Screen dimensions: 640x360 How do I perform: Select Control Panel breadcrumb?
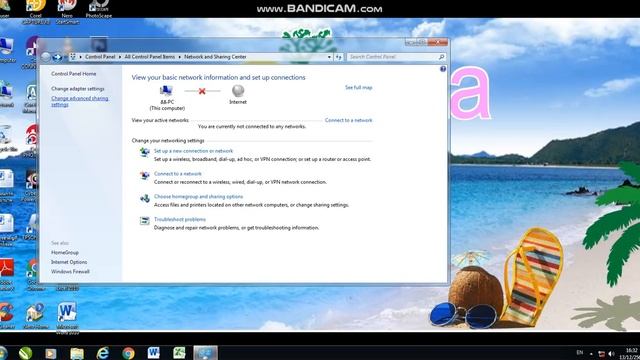(x=100, y=57)
